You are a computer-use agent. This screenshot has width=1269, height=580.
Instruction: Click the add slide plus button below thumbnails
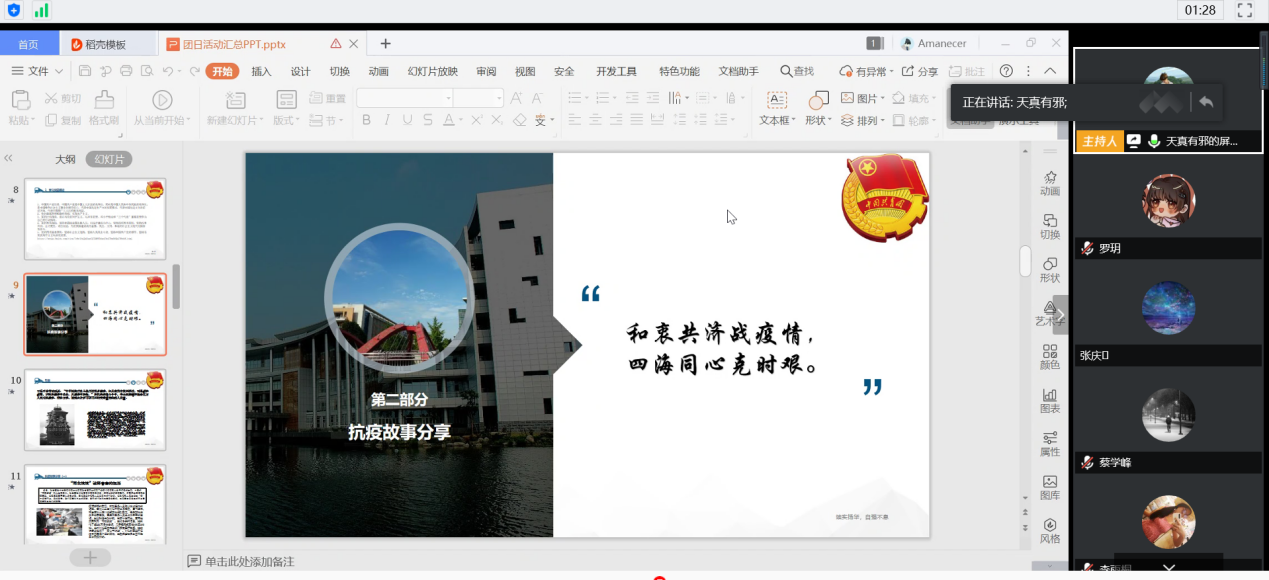(90, 557)
